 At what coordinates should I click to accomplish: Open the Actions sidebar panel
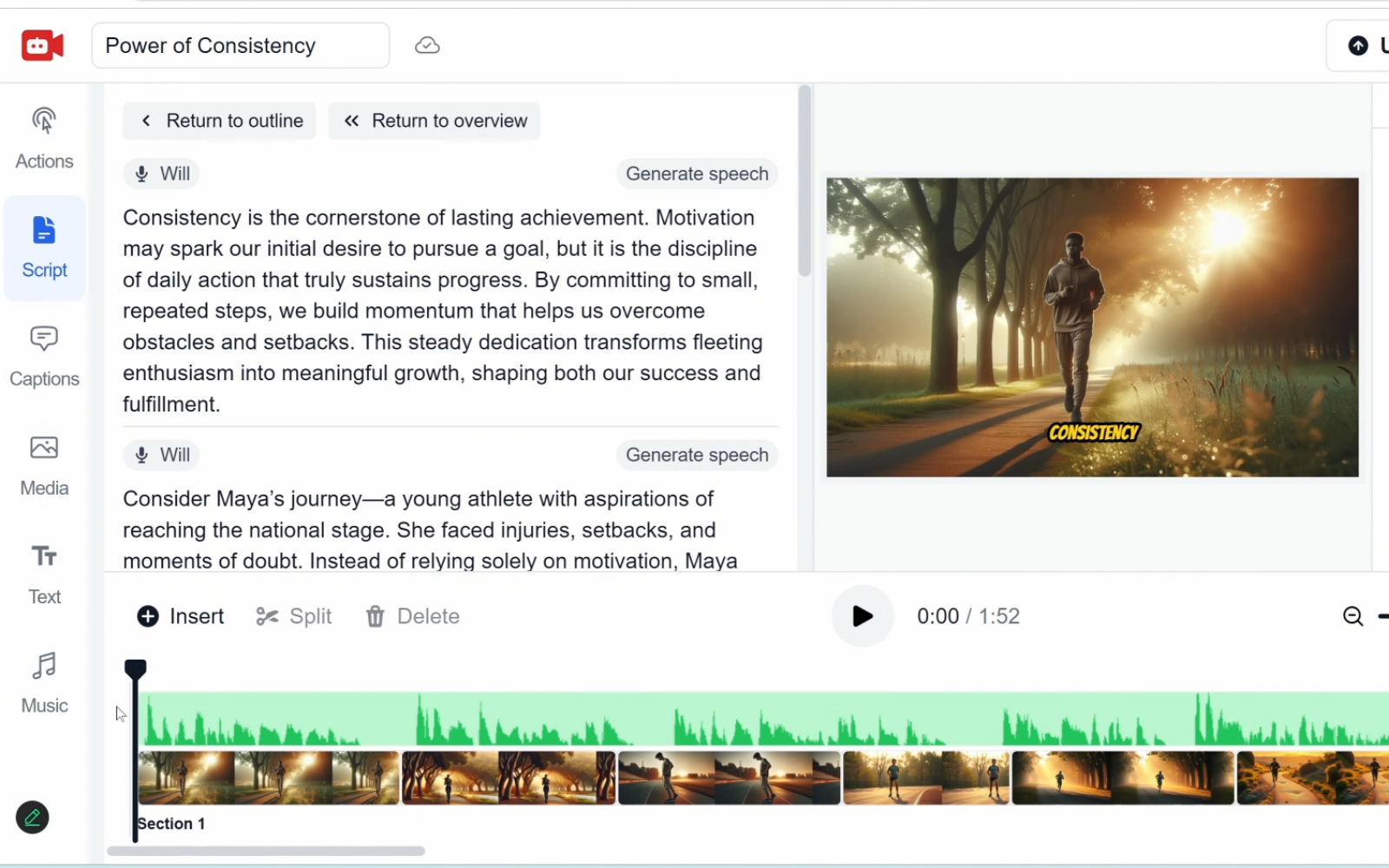44,139
